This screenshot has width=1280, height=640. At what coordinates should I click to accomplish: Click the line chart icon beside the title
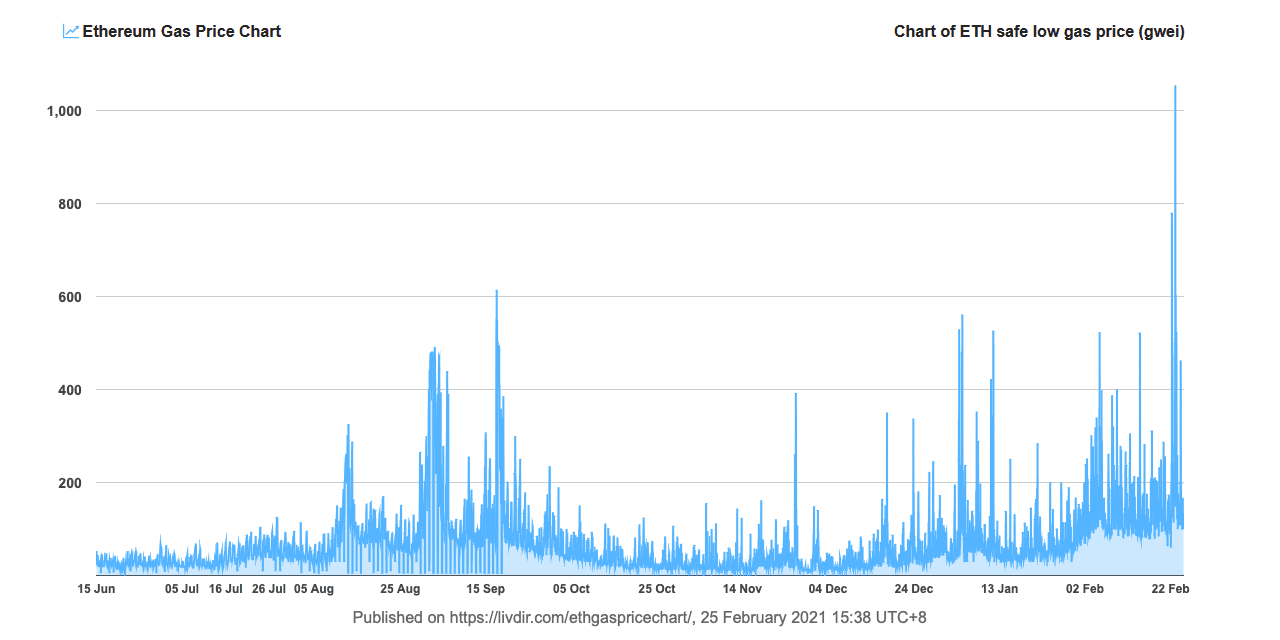point(71,32)
